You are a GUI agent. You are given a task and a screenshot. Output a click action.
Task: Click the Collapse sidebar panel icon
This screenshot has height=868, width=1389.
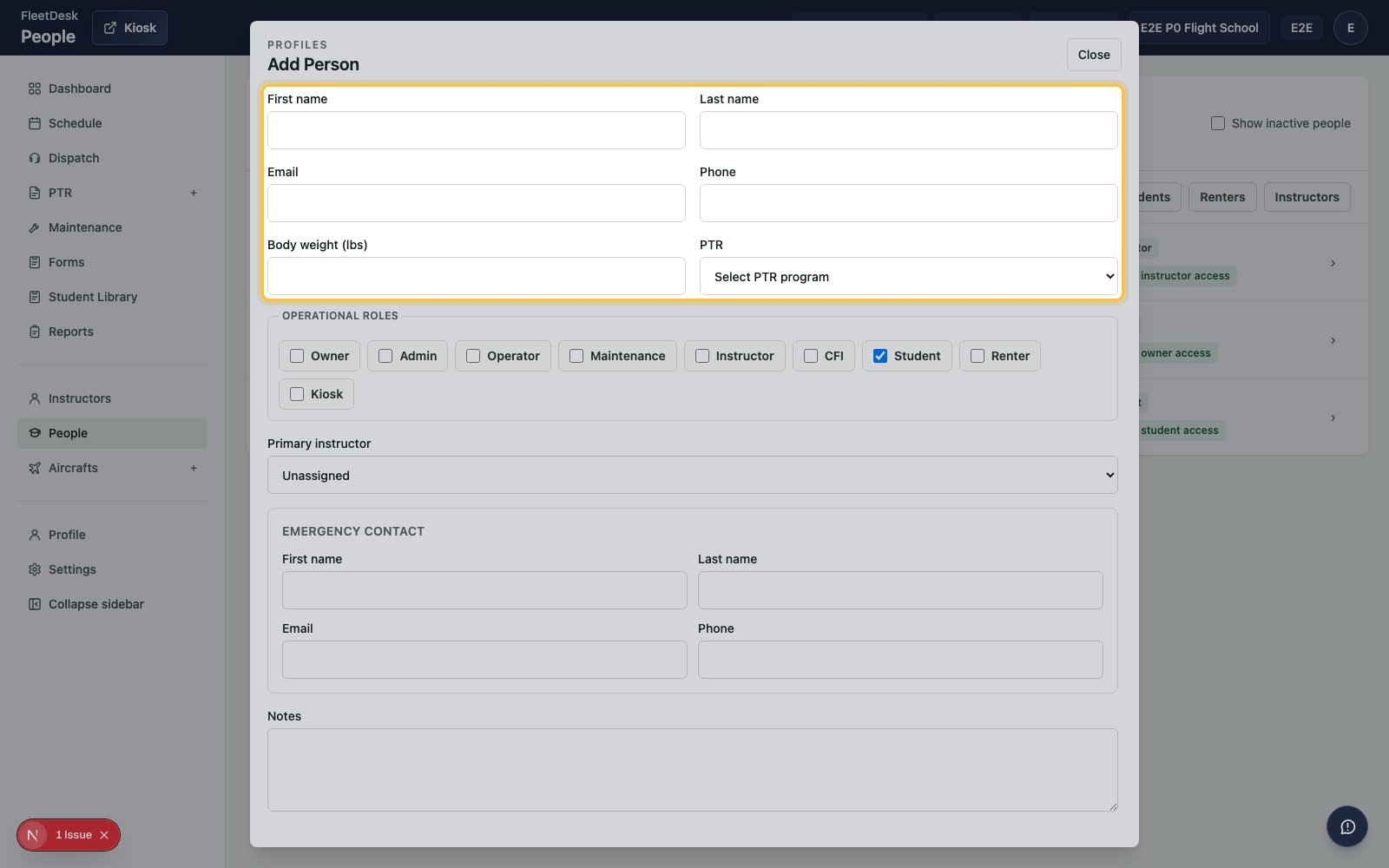pyautogui.click(x=35, y=604)
